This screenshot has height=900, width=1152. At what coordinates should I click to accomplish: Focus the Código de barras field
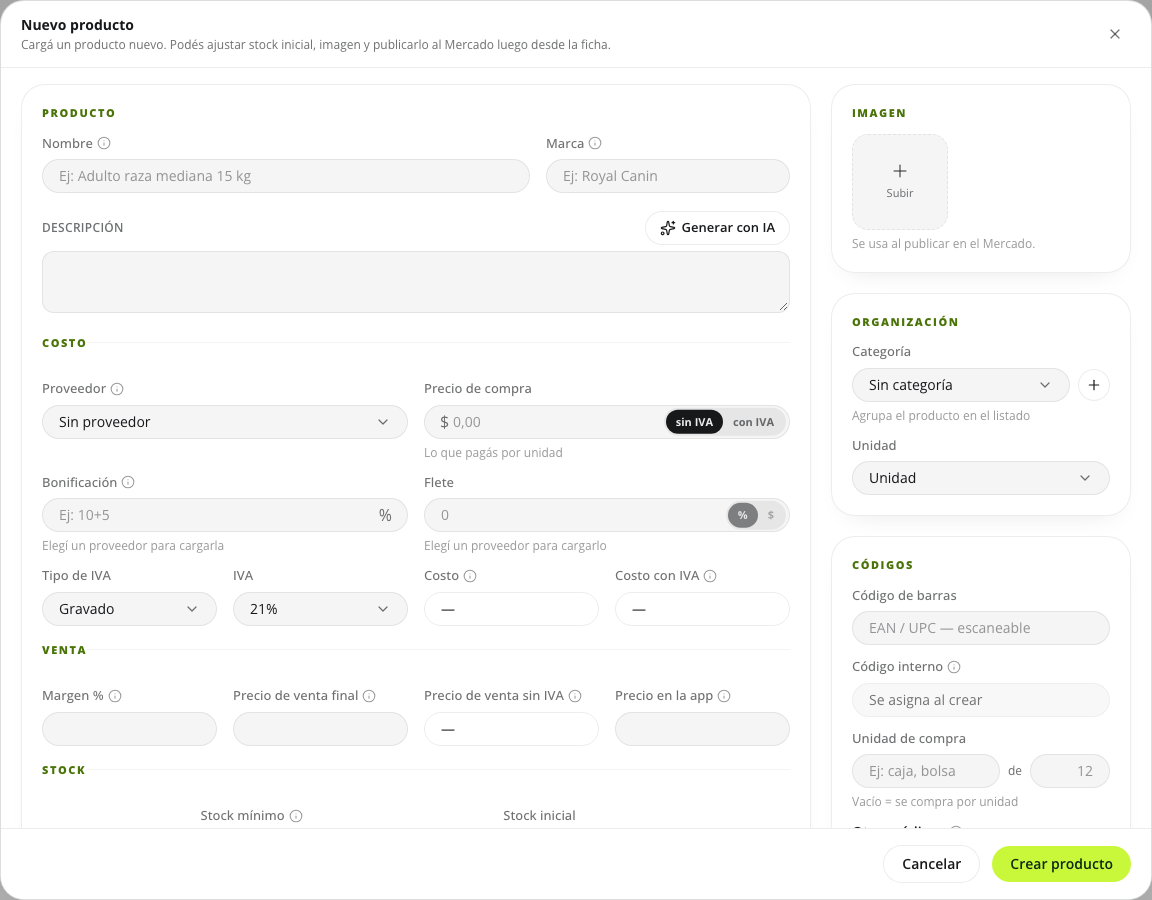point(980,628)
